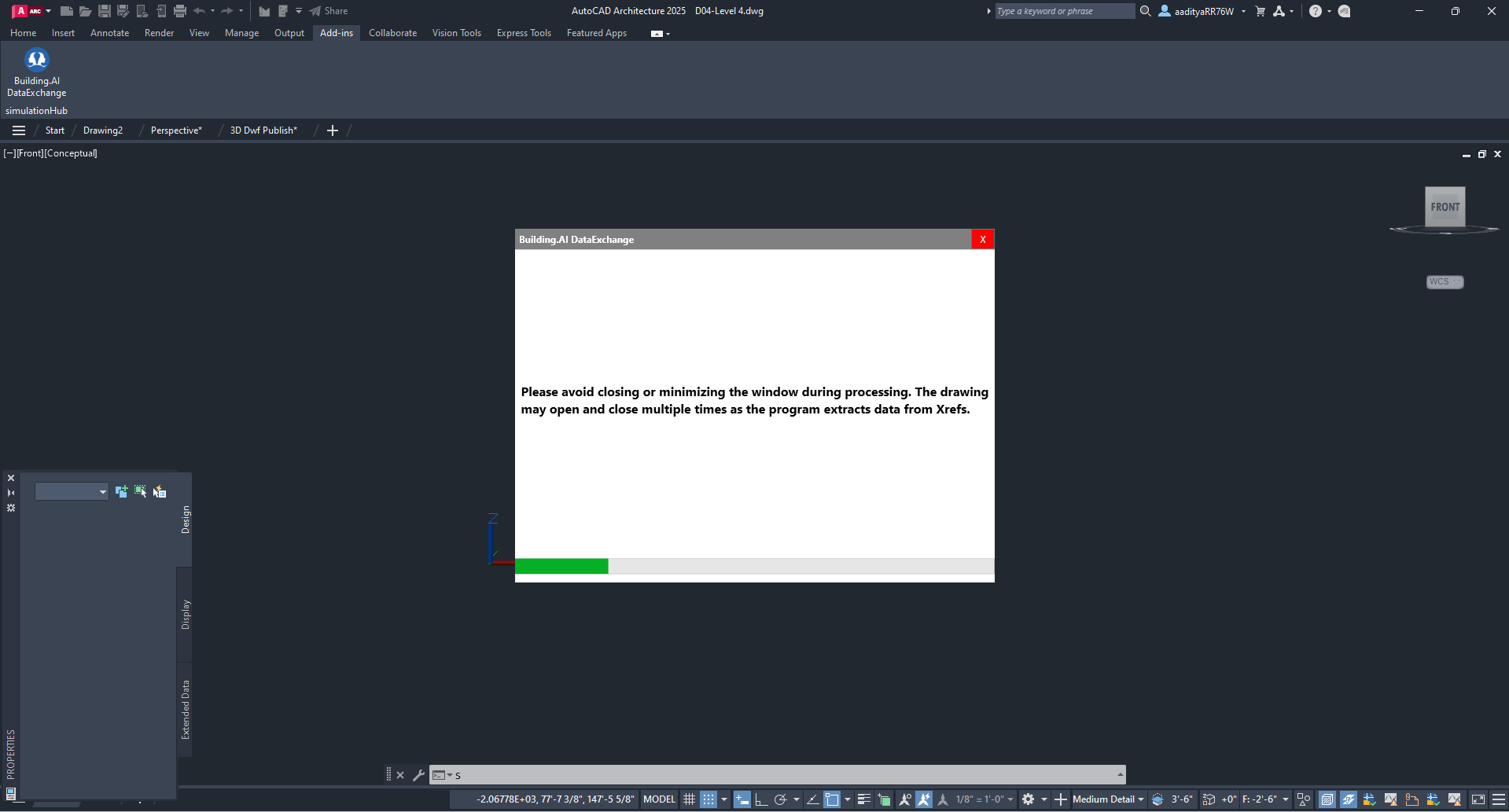Save the drawing with the Save icon
The height and width of the screenshot is (812, 1509).
(105, 11)
